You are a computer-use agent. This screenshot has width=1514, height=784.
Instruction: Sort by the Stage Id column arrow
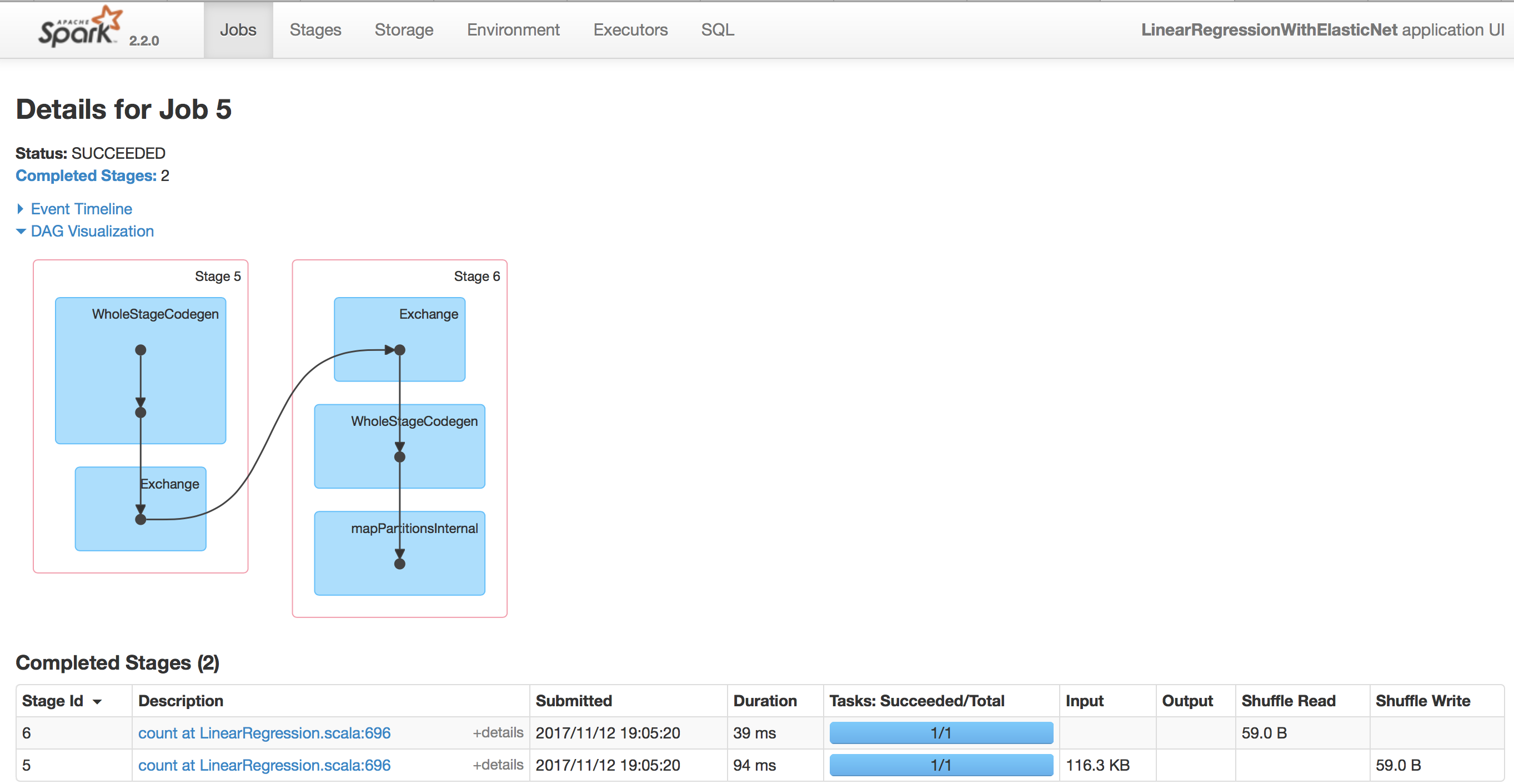pos(98,701)
